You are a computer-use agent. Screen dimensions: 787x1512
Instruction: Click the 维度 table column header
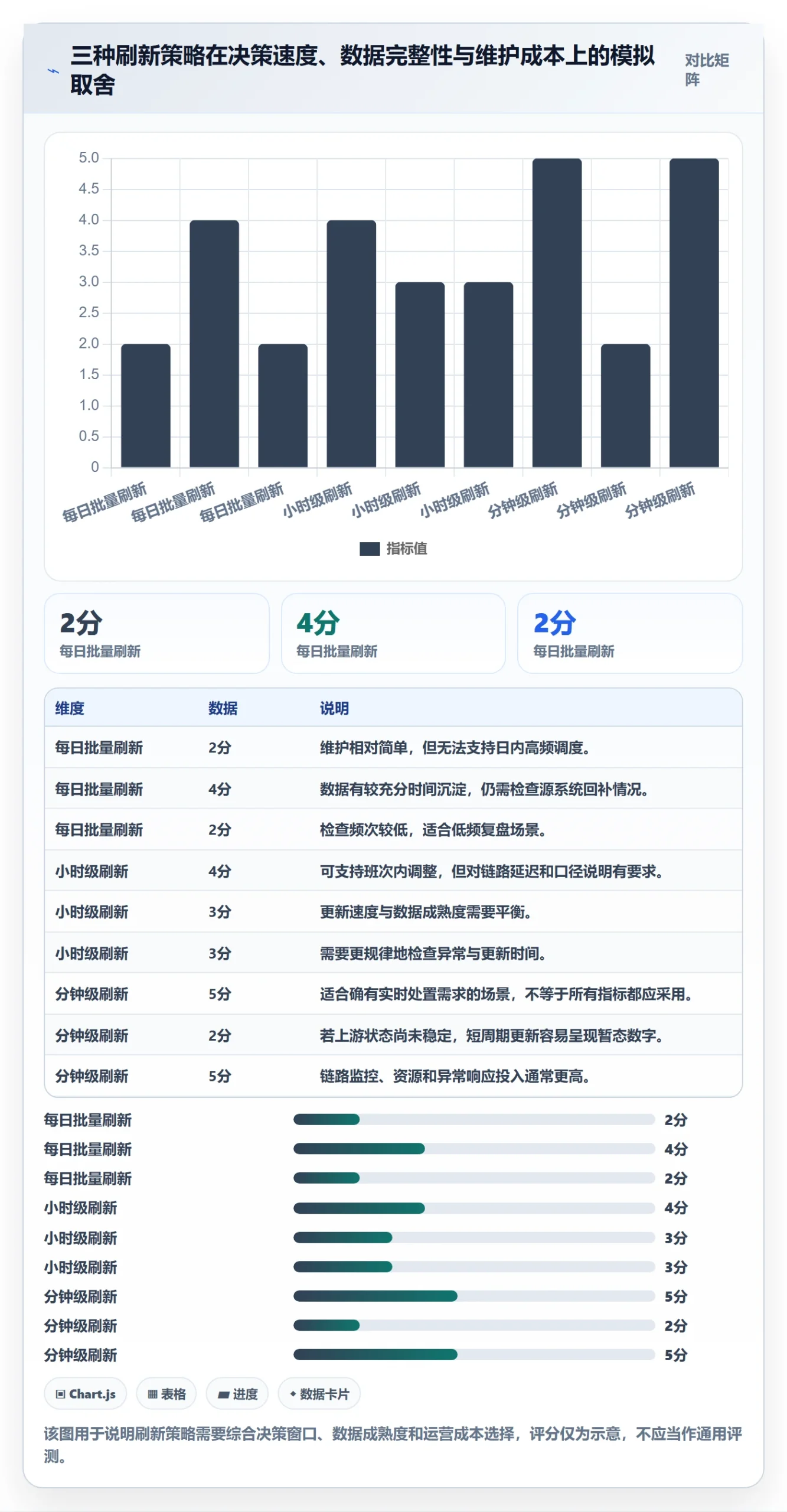[70, 708]
